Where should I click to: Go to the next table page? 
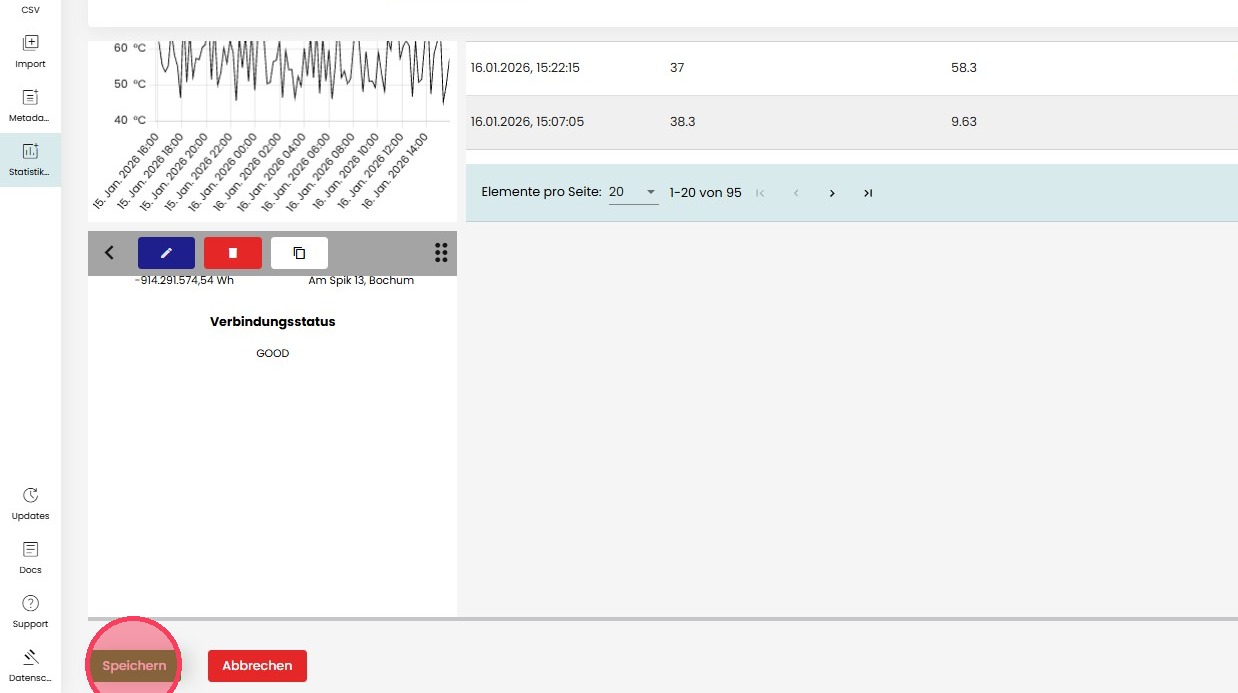(832, 193)
